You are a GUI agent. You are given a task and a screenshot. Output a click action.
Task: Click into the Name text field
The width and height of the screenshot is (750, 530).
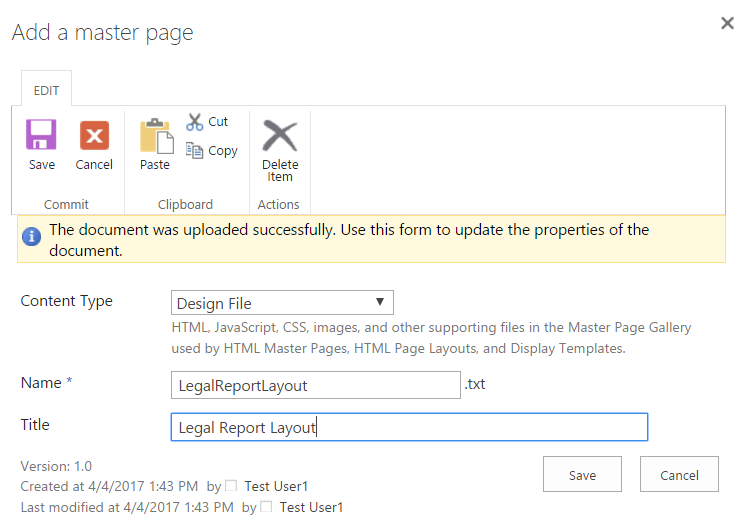tap(315, 385)
